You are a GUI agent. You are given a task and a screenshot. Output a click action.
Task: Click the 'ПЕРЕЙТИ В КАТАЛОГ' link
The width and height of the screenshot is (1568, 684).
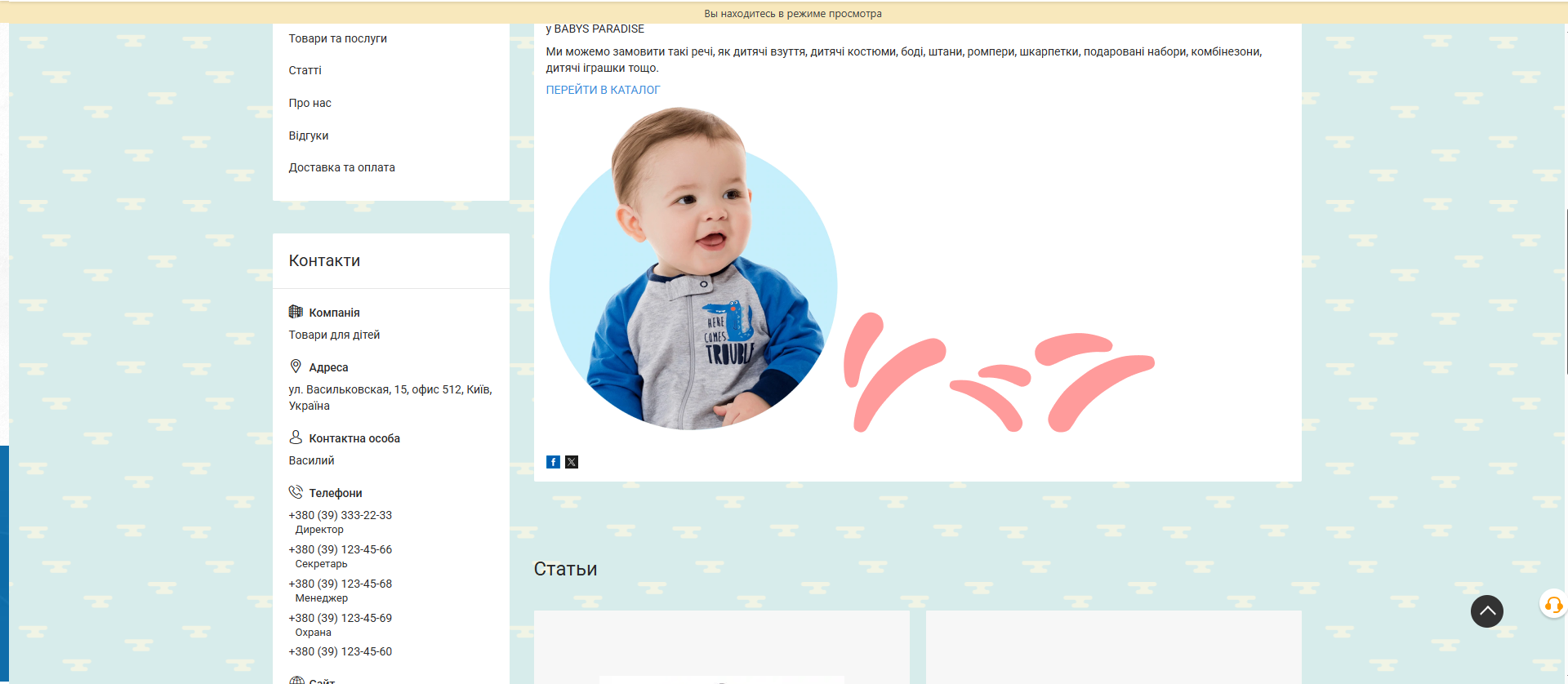click(x=603, y=90)
